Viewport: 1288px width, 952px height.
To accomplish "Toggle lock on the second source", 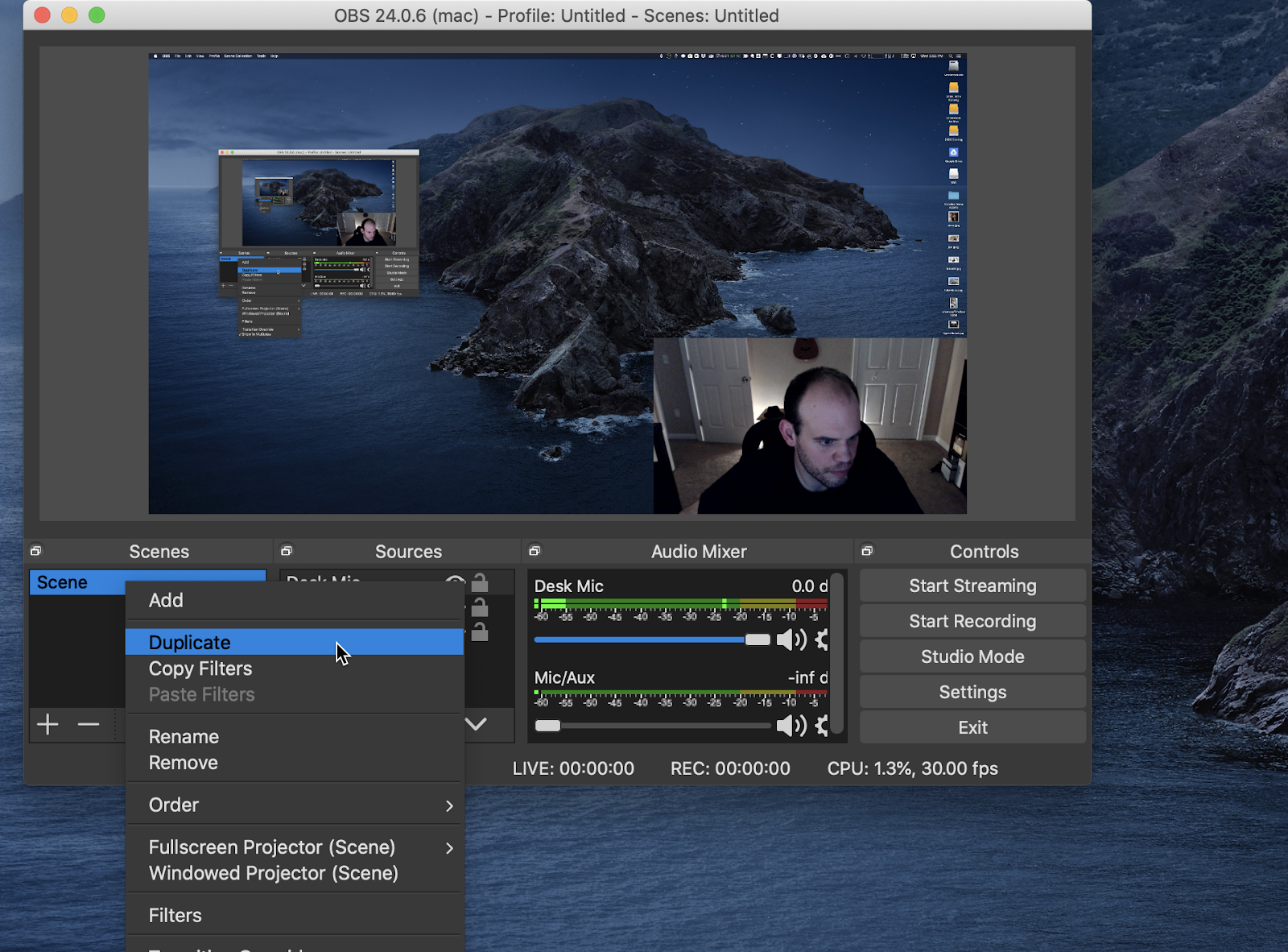I will (480, 607).
